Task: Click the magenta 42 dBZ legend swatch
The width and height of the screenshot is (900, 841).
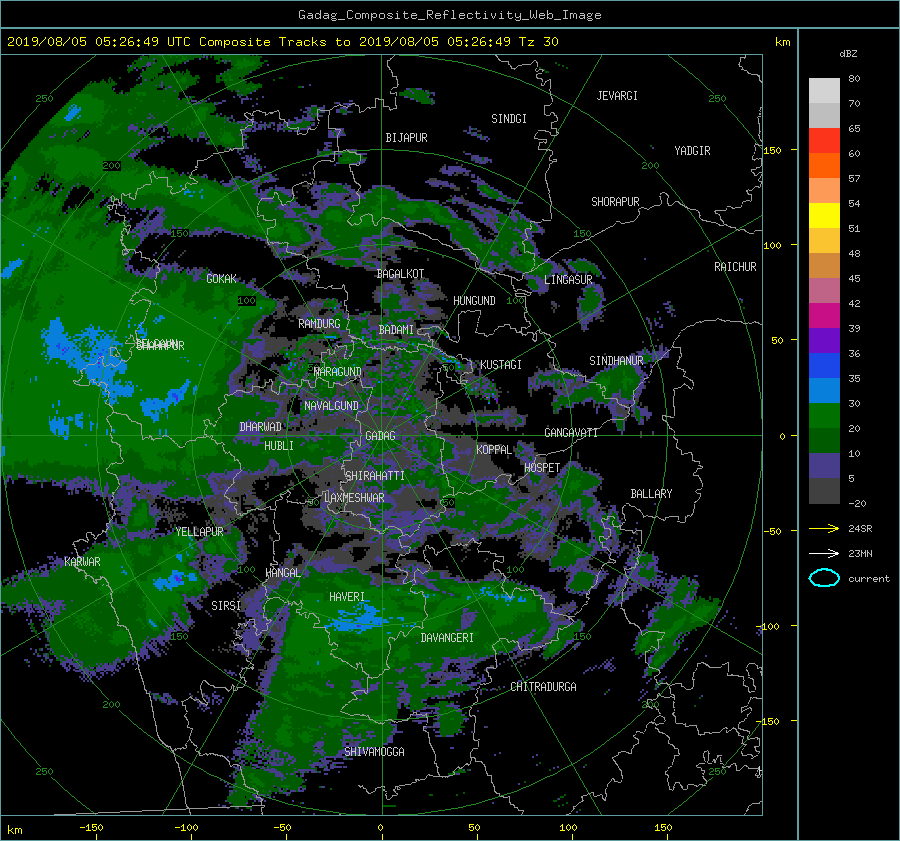Action: 824,316
